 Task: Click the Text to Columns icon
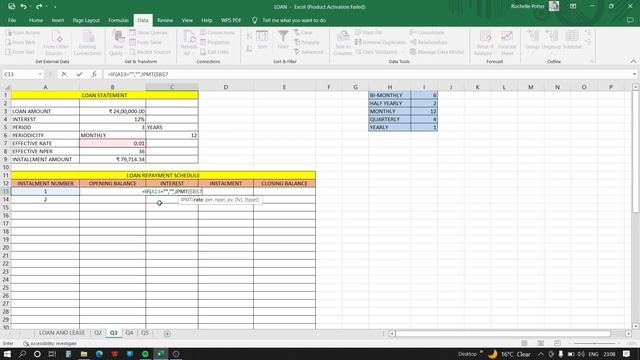click(343, 36)
